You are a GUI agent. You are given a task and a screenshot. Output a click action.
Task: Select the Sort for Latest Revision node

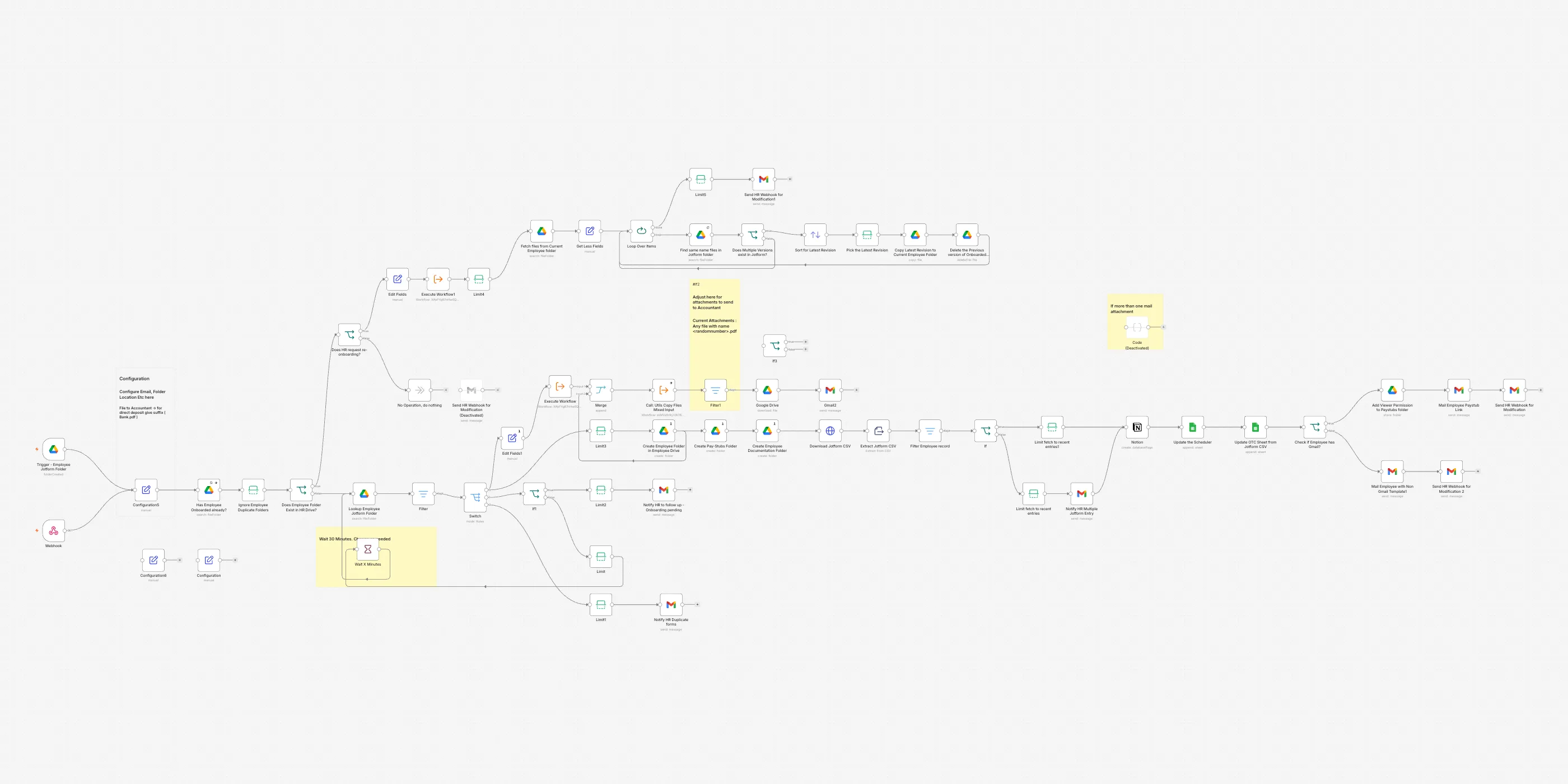[x=815, y=235]
